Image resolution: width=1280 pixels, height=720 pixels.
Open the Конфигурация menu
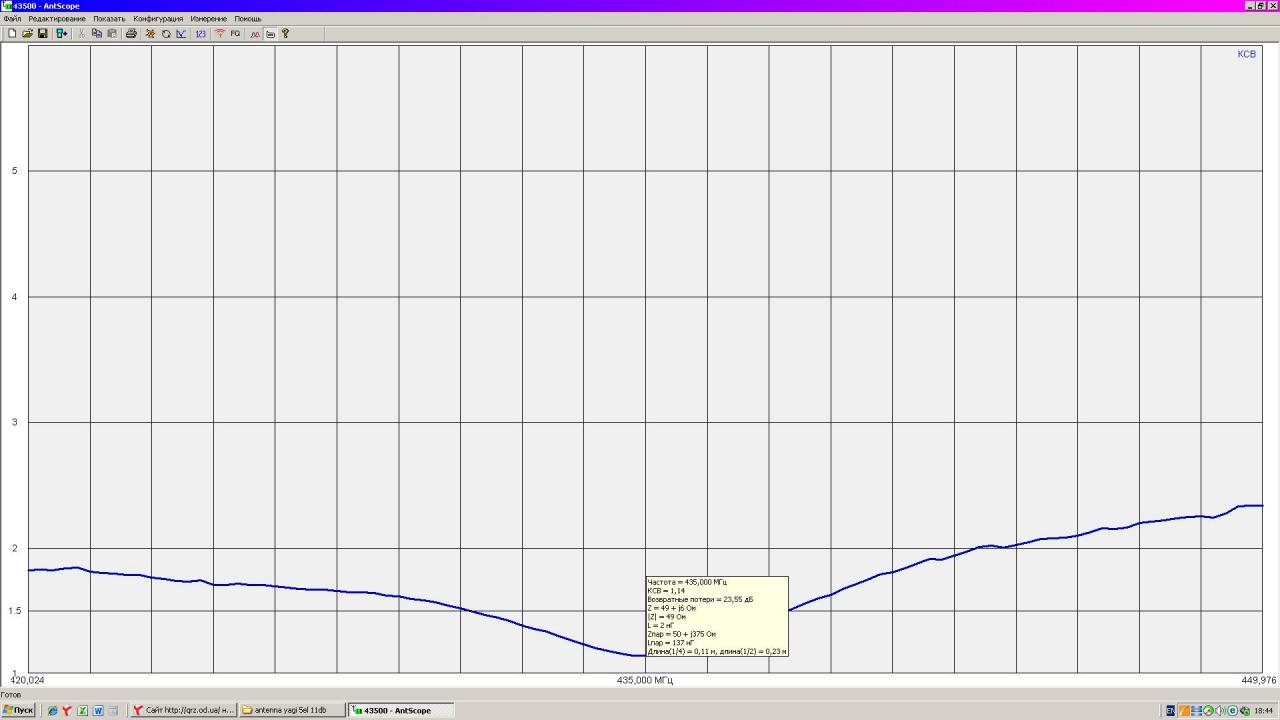pos(158,18)
